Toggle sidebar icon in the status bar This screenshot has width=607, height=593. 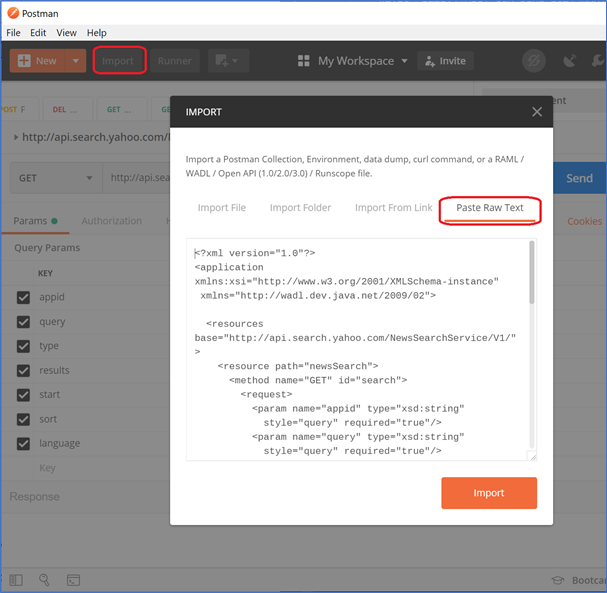16,580
